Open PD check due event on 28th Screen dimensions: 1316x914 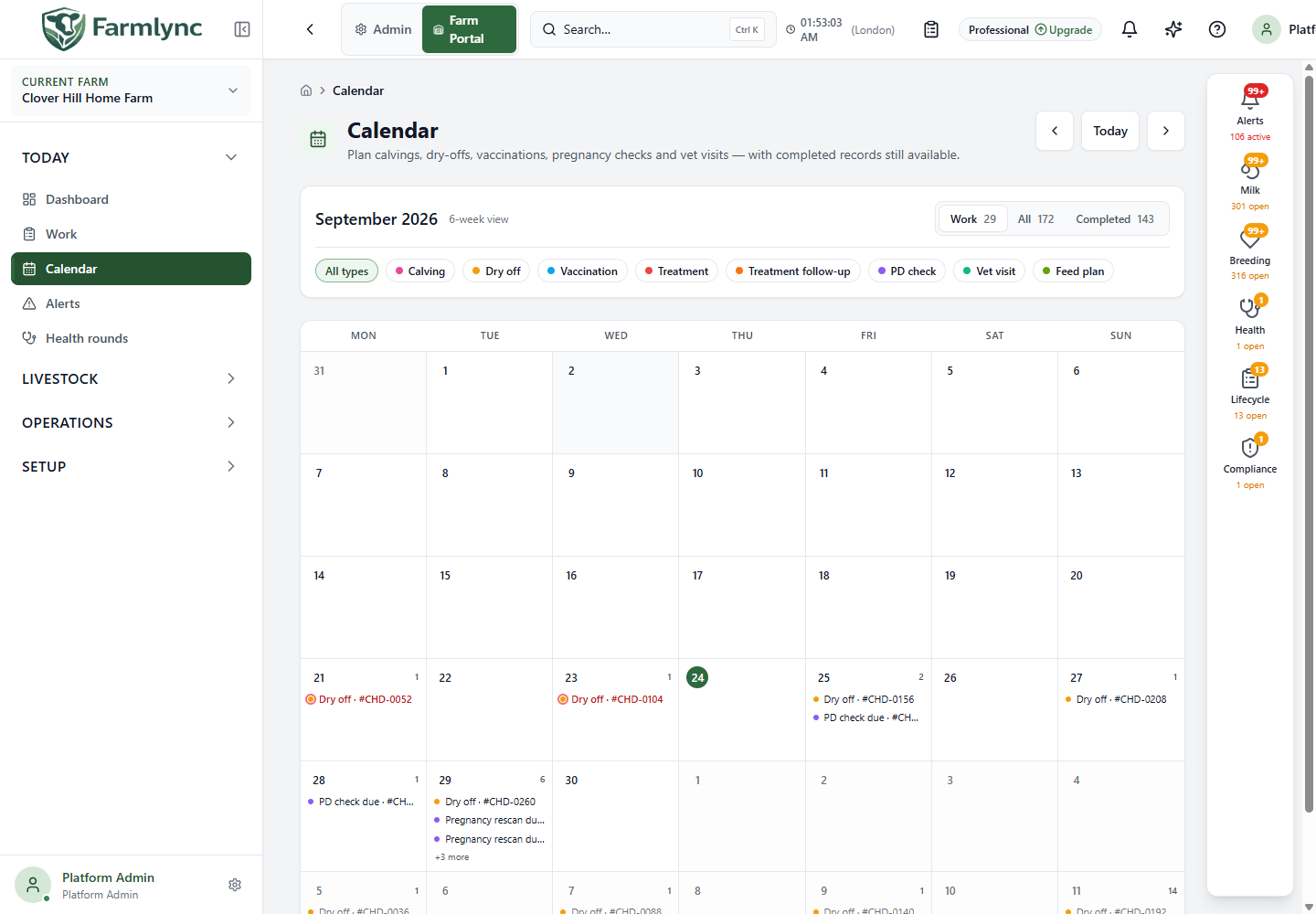click(x=361, y=802)
